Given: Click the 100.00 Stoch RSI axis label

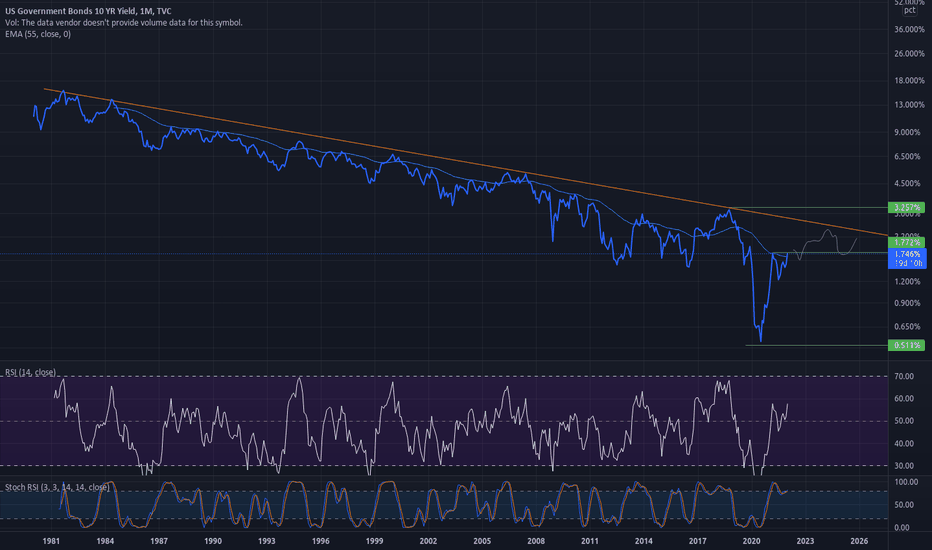Looking at the screenshot, I should pos(906,482).
